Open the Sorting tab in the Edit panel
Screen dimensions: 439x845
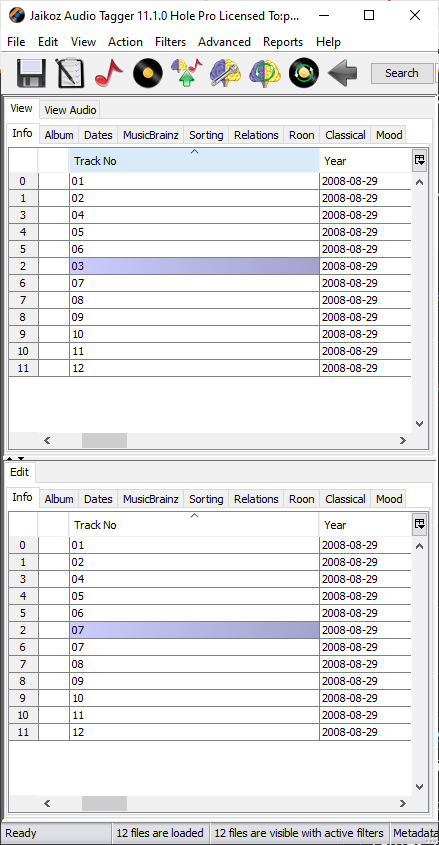(x=206, y=498)
